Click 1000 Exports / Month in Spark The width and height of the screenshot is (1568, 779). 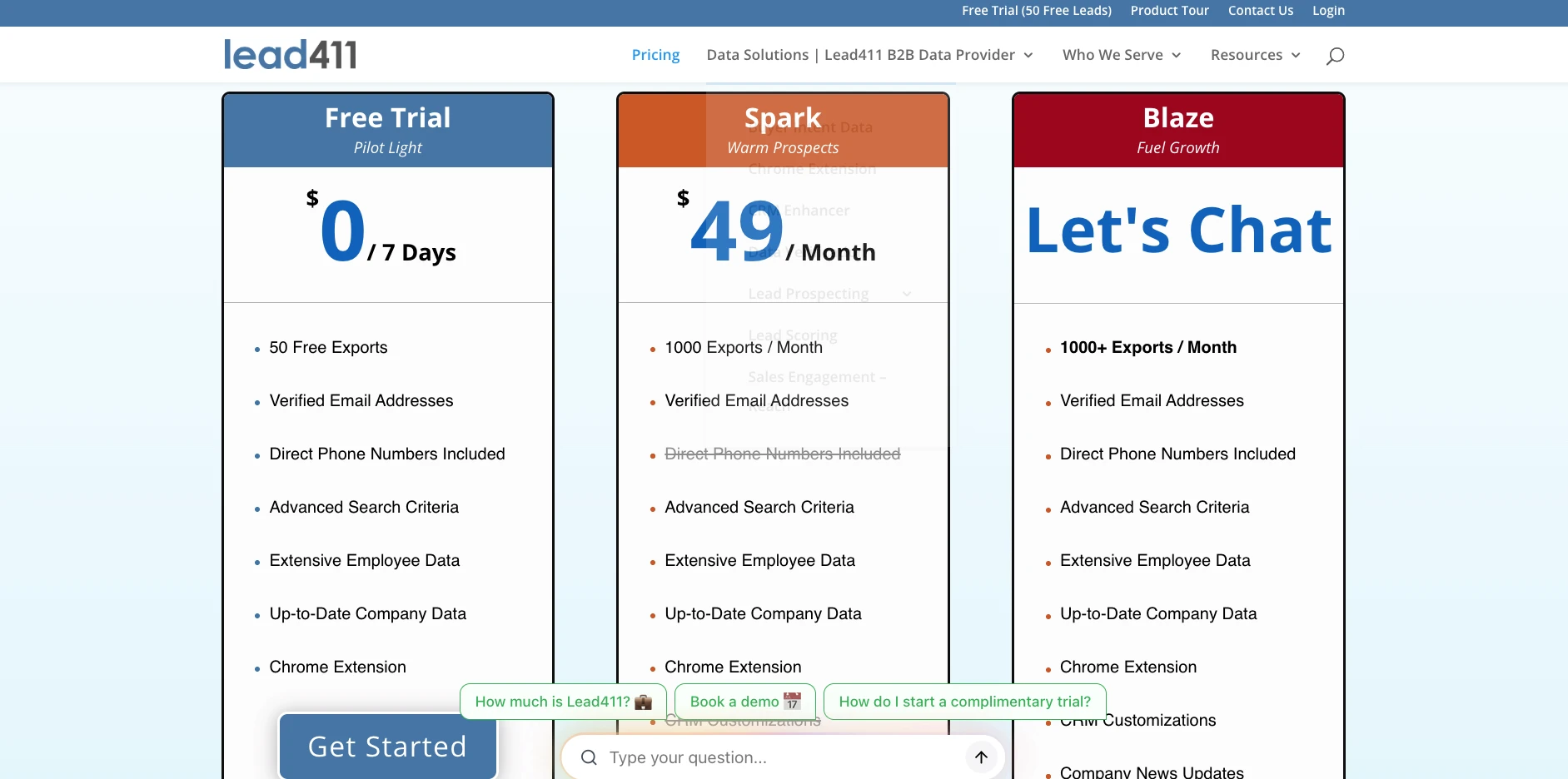(744, 348)
